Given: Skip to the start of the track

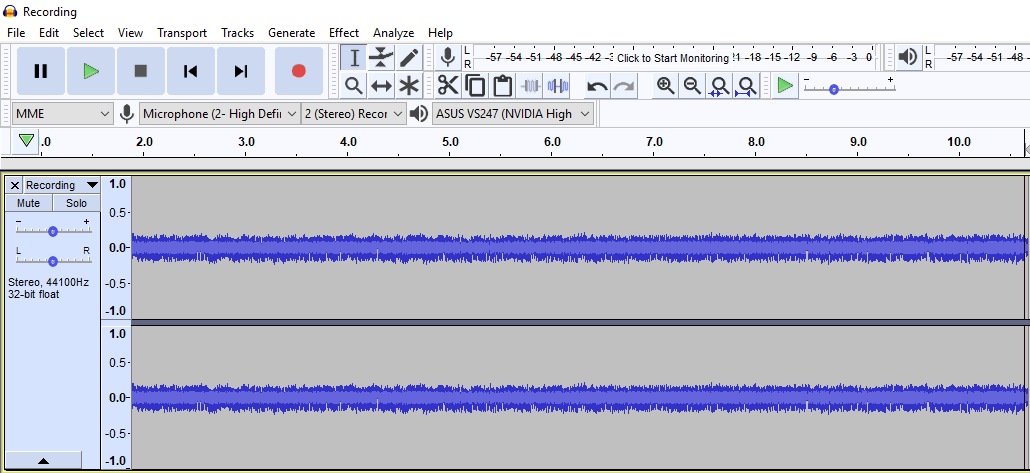Looking at the screenshot, I should click(190, 71).
